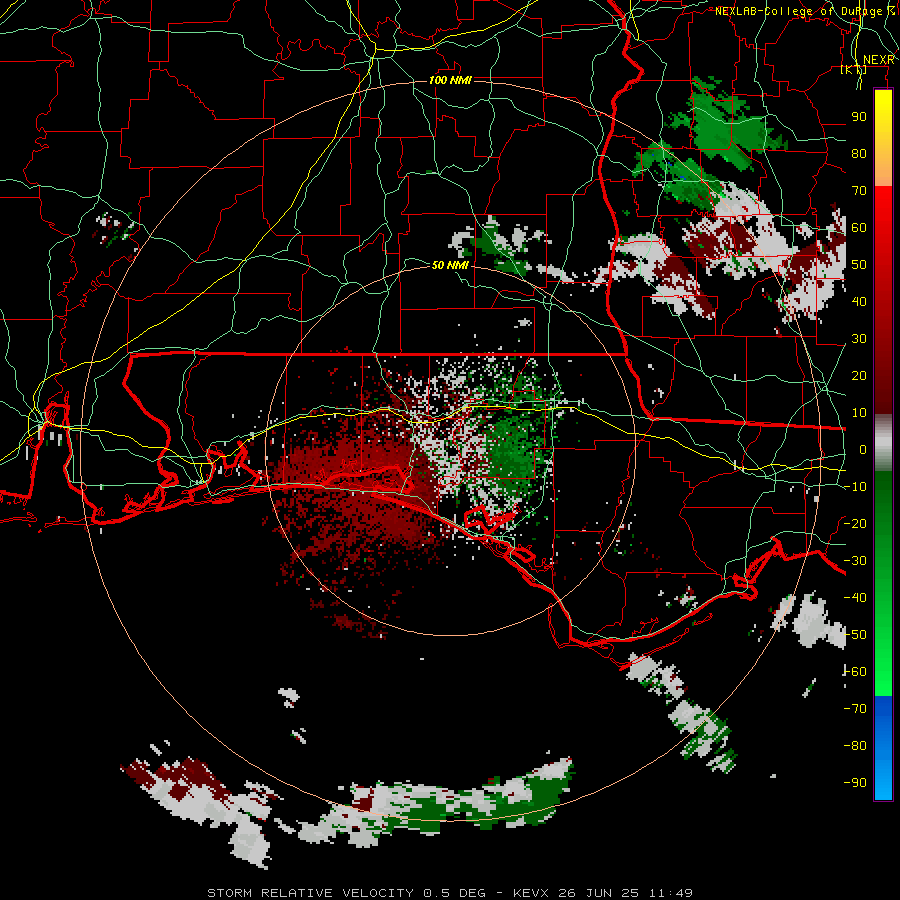Click the 60 knot scale value
This screenshot has height=900, width=900.
(x=859, y=227)
